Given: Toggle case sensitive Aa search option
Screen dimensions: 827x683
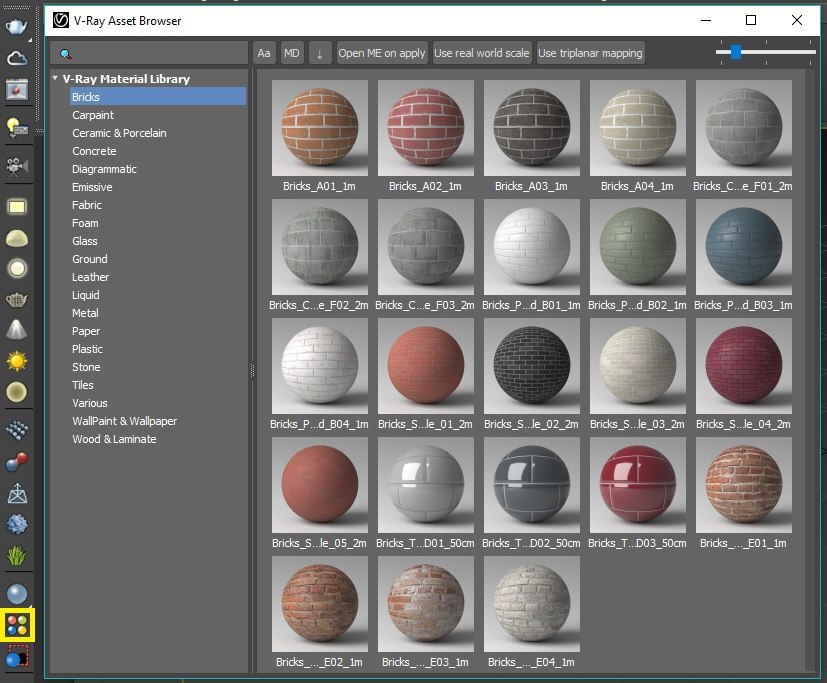Looking at the screenshot, I should click(264, 53).
